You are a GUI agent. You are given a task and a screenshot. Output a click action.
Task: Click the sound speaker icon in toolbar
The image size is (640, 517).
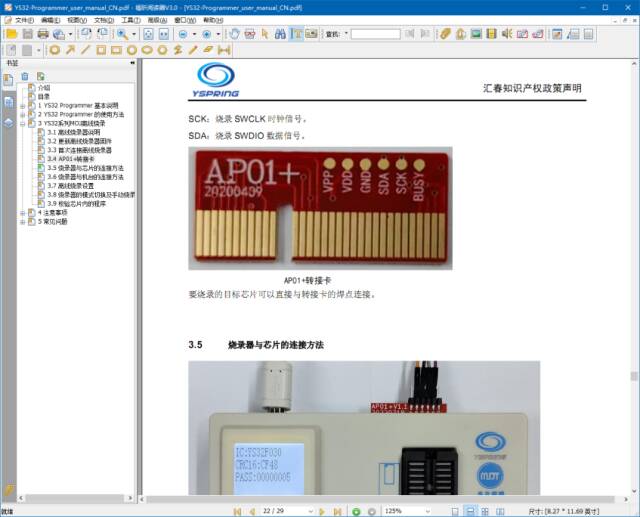[507, 34]
